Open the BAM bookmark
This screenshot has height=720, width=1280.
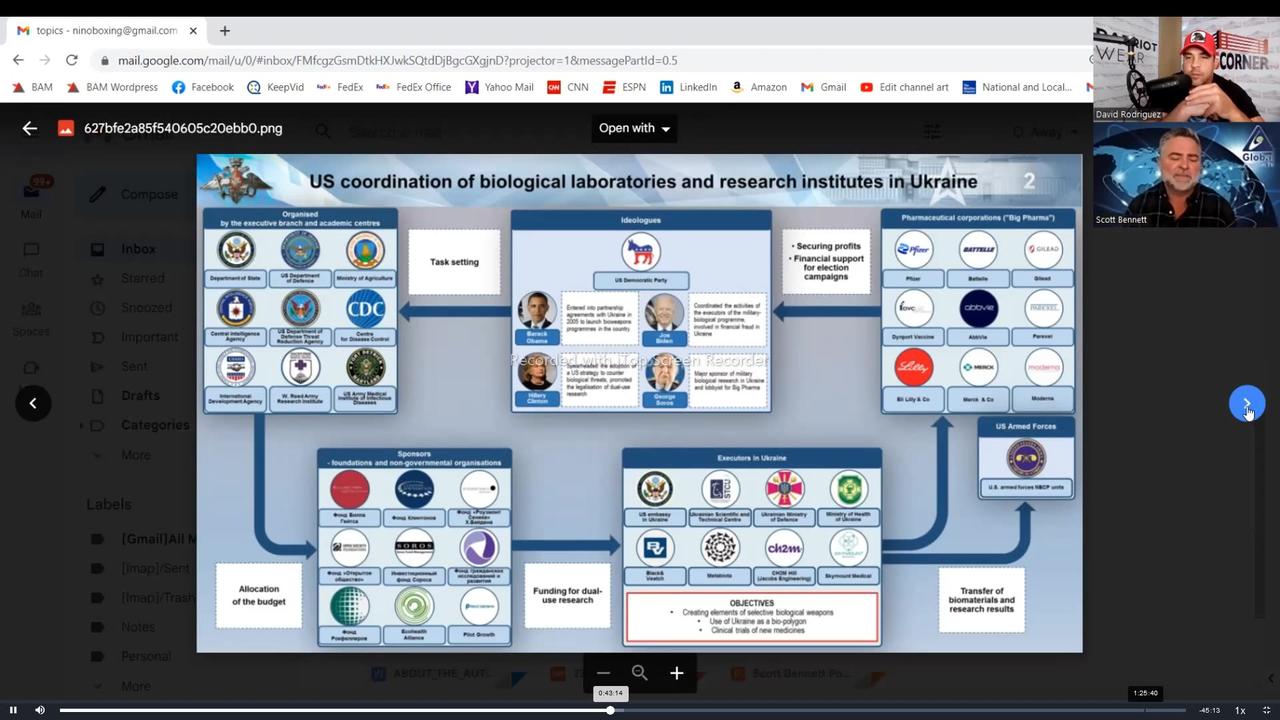pyautogui.click(x=32, y=87)
